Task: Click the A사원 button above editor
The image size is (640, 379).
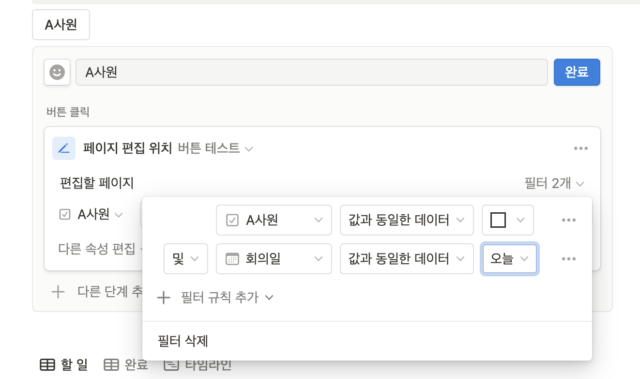Action: pyautogui.click(x=61, y=25)
